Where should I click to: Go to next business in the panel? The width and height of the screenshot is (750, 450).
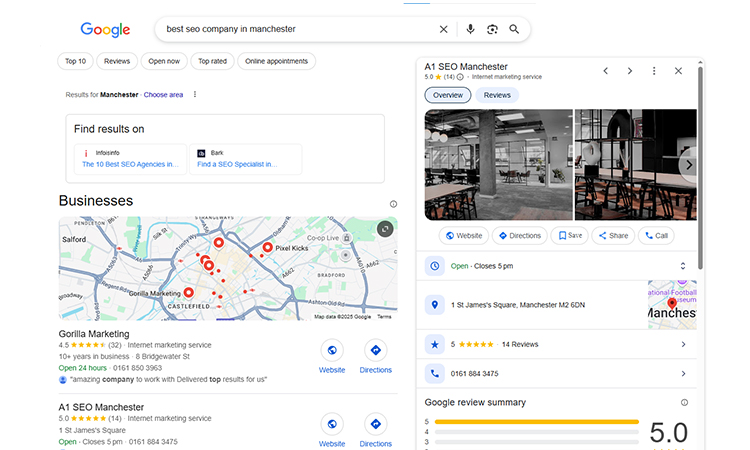[630, 71]
